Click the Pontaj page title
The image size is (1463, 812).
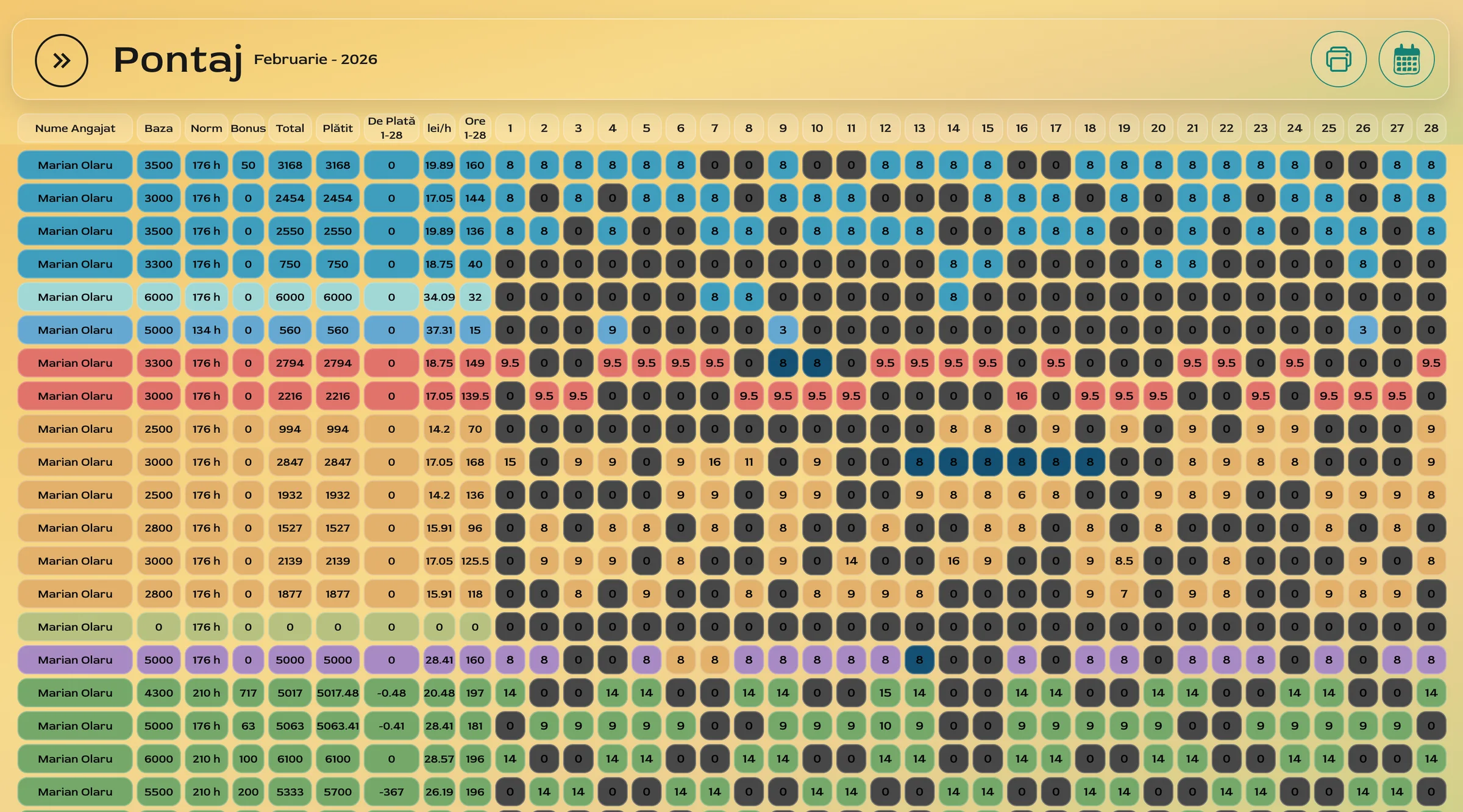177,60
